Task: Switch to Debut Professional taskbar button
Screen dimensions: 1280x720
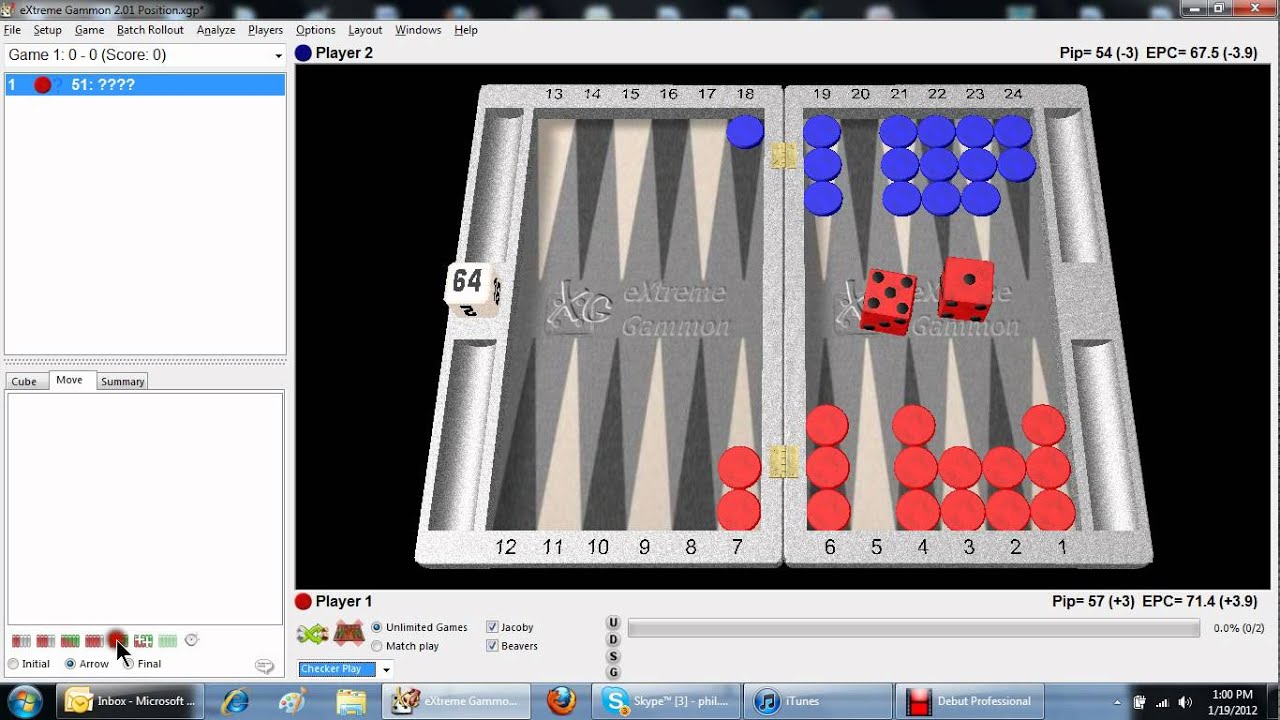Action: [x=970, y=701]
